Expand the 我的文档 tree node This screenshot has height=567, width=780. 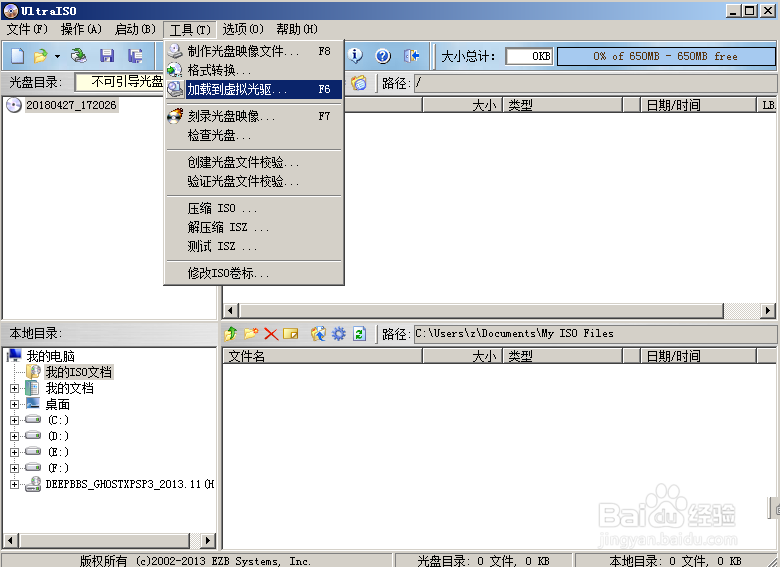14,388
